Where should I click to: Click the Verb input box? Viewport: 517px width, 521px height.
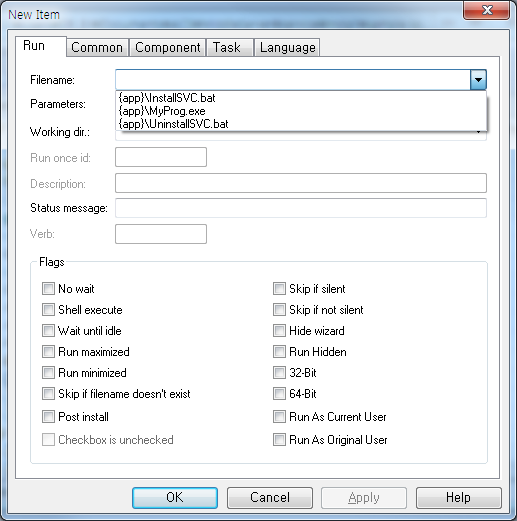click(x=161, y=234)
